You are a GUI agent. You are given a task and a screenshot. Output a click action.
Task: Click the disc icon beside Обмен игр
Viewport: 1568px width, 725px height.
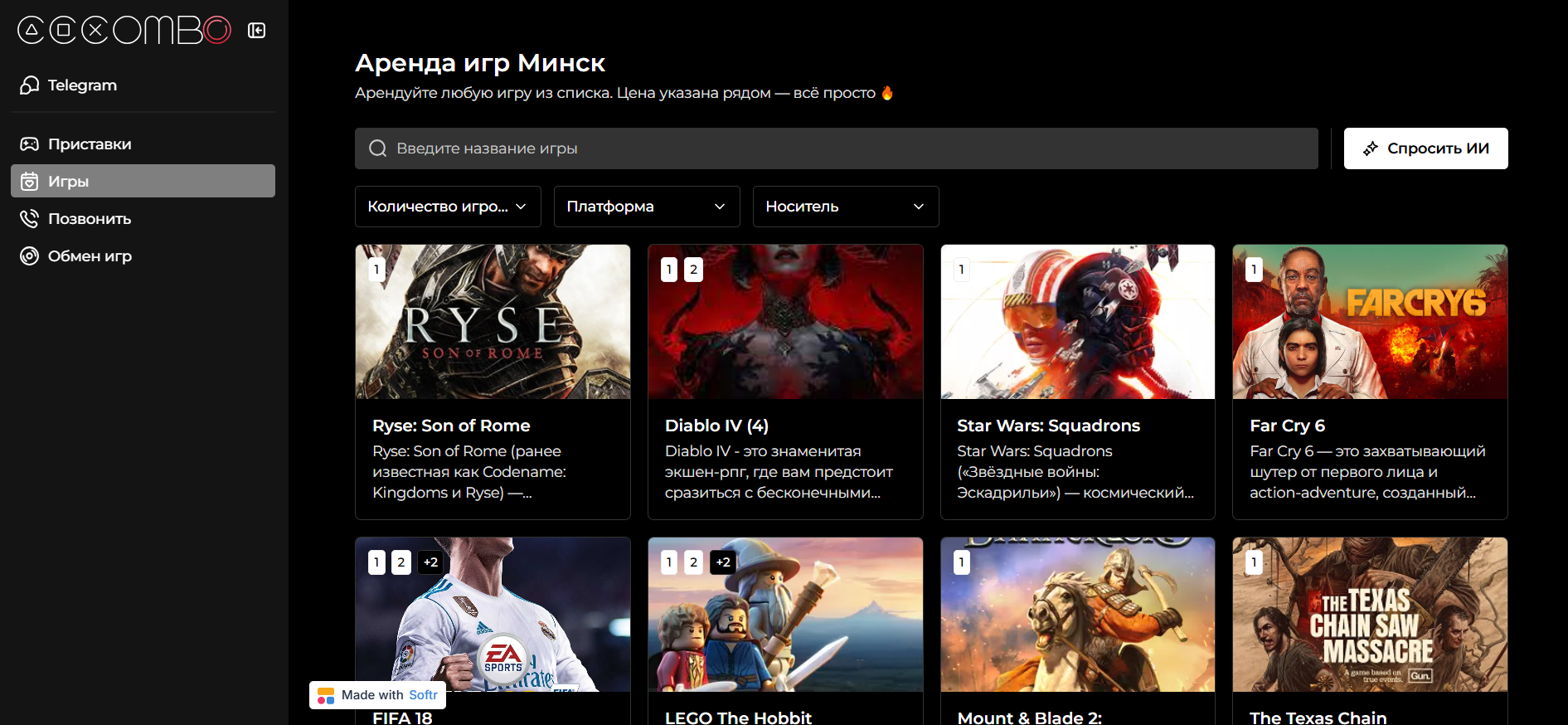(x=30, y=256)
